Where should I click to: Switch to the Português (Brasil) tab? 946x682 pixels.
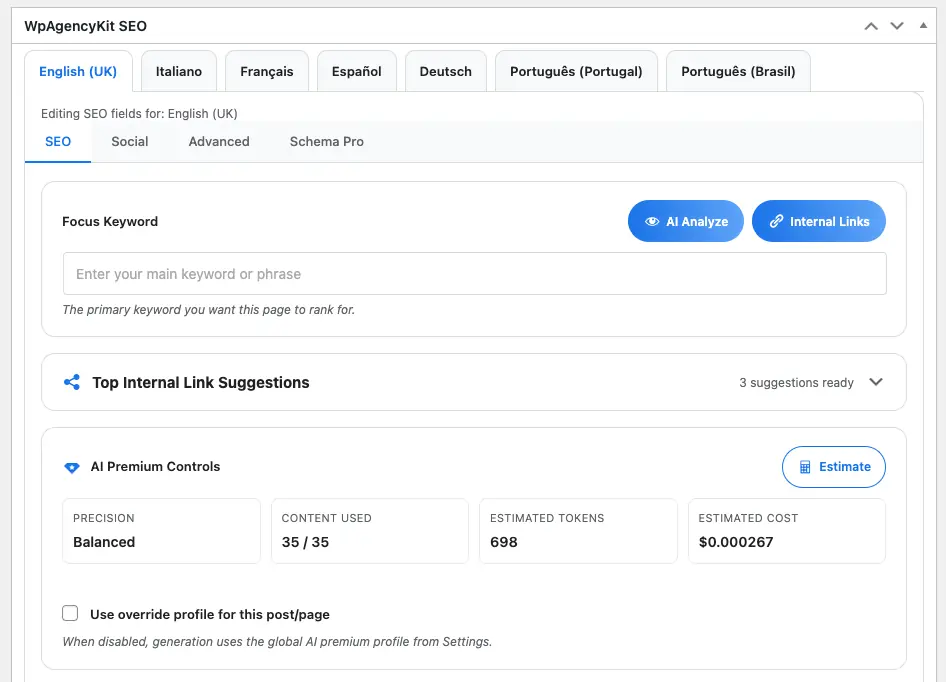(738, 71)
